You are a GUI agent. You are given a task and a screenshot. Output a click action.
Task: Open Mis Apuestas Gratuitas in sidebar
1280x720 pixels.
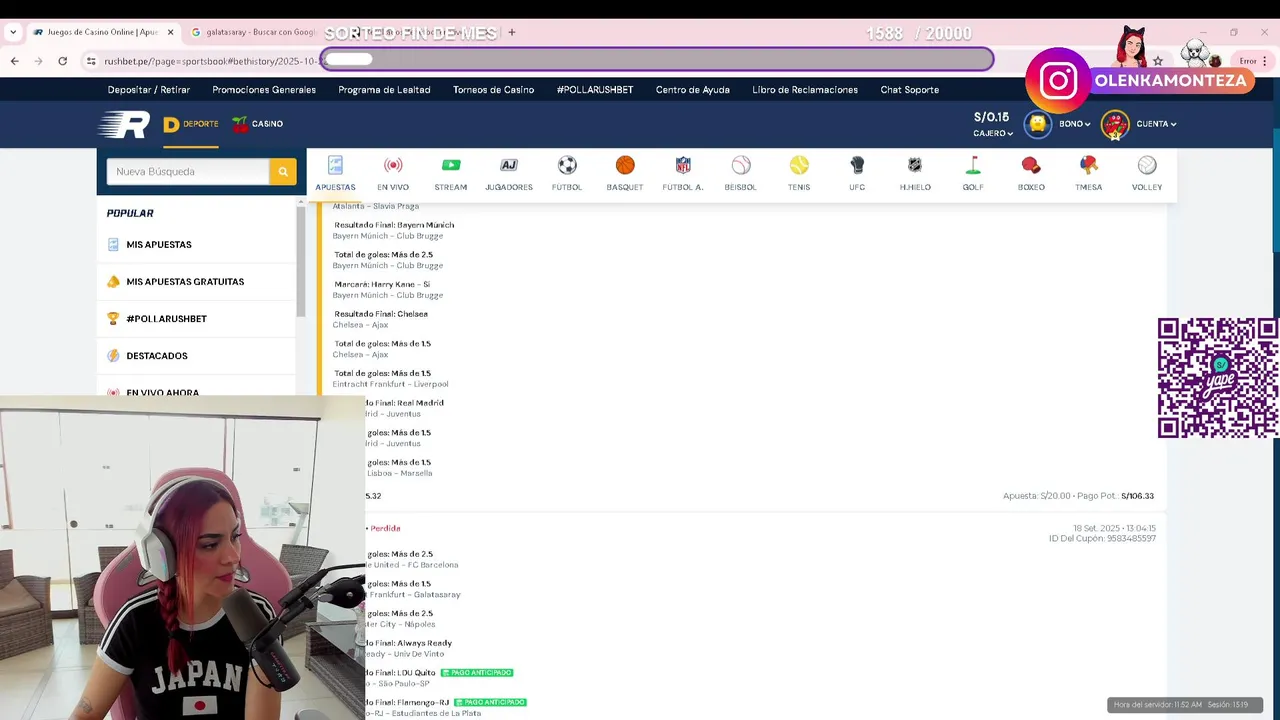point(196,281)
